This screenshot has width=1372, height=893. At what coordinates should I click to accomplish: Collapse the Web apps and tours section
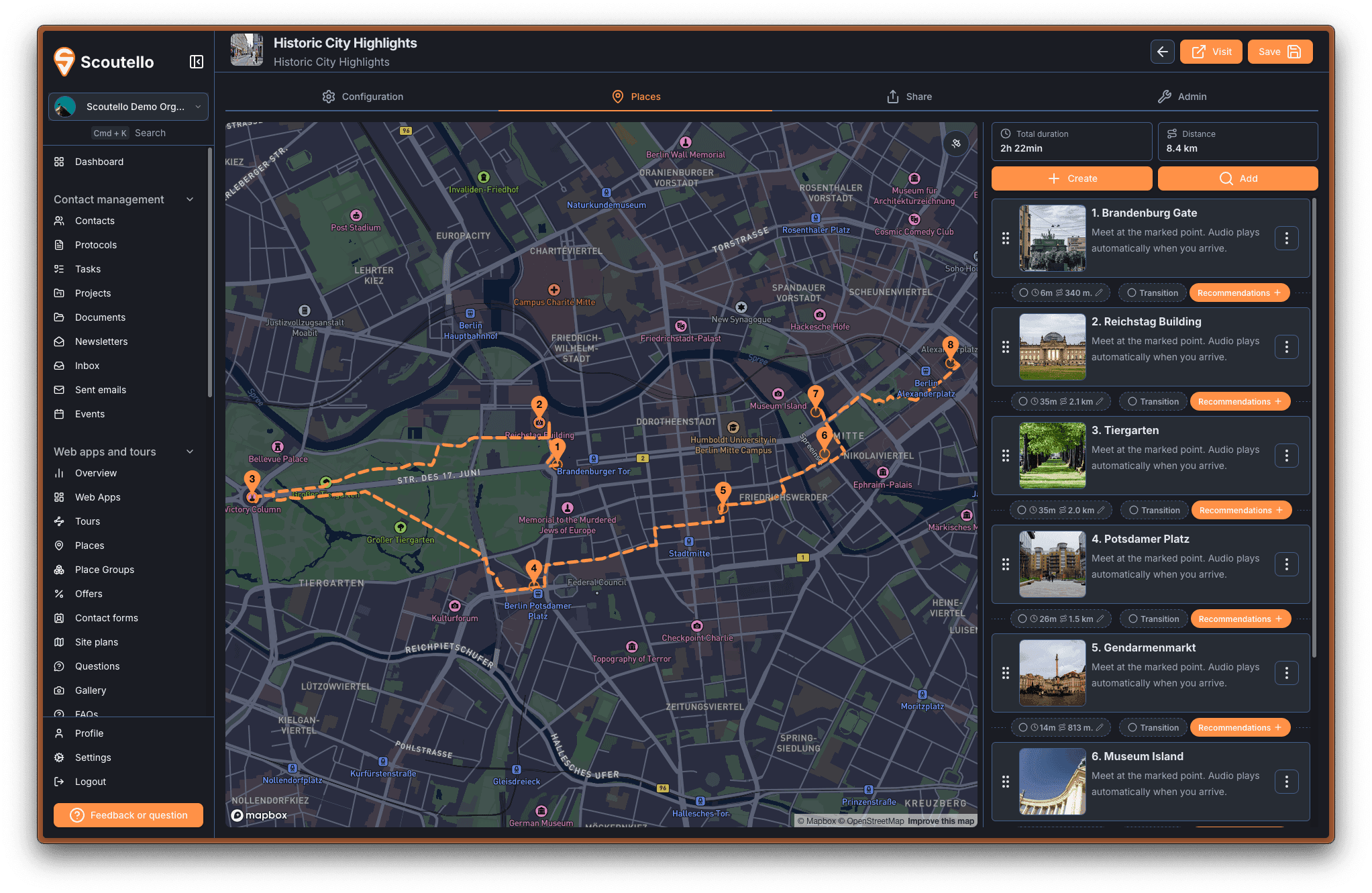pos(190,452)
